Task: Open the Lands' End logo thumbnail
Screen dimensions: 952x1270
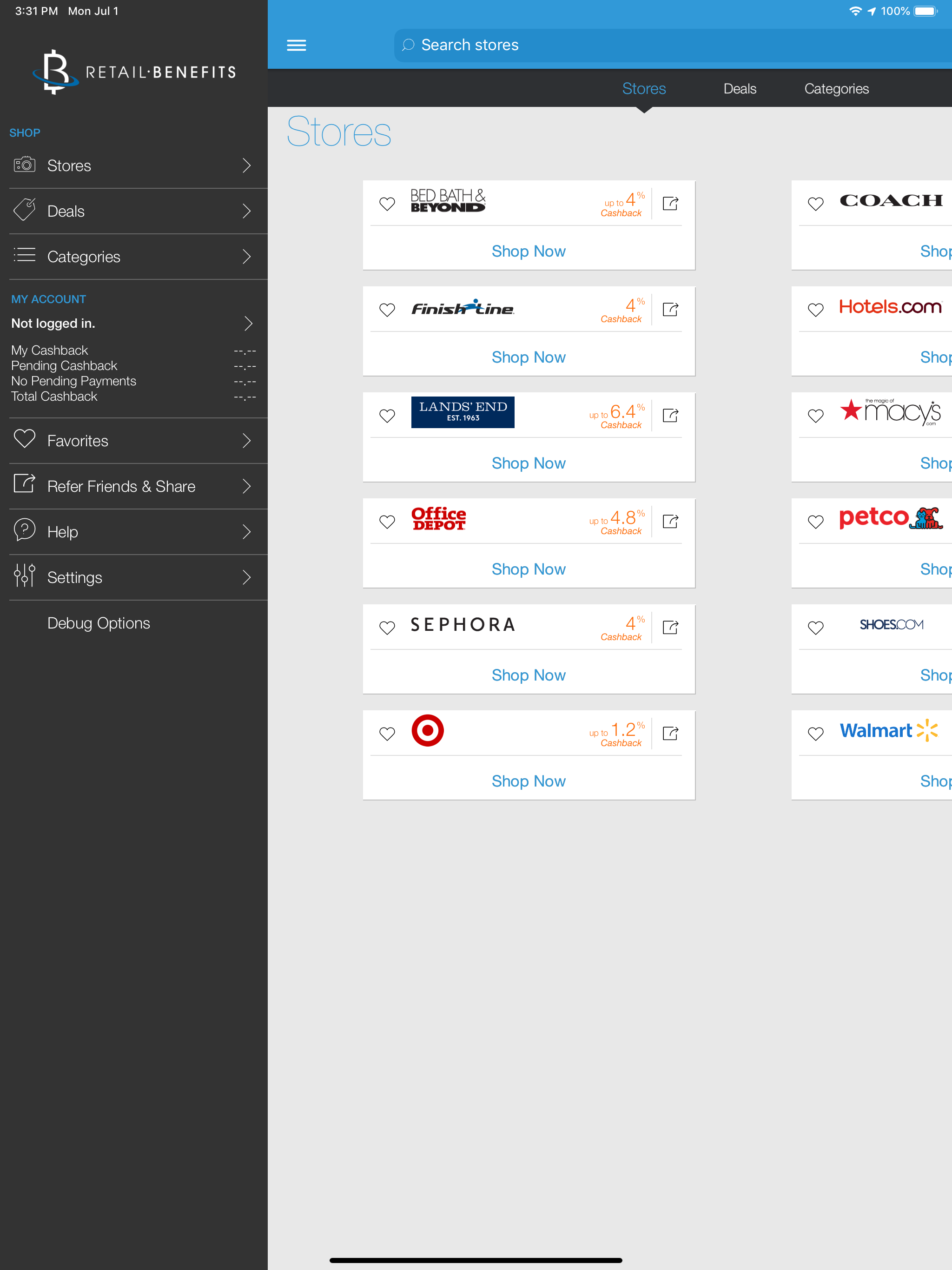Action: click(462, 412)
